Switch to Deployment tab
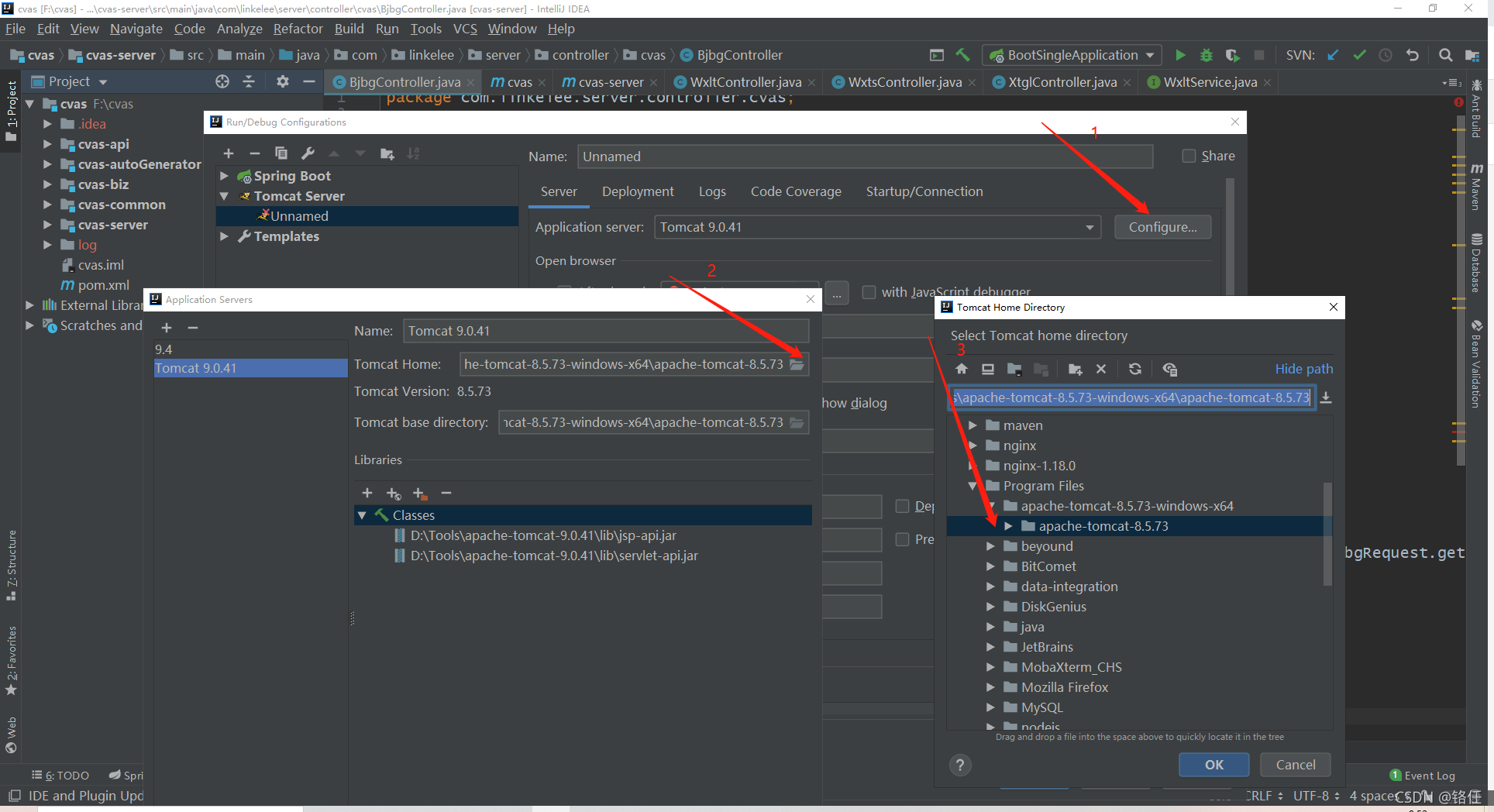Screen dimensions: 1494x812 coord(638,191)
